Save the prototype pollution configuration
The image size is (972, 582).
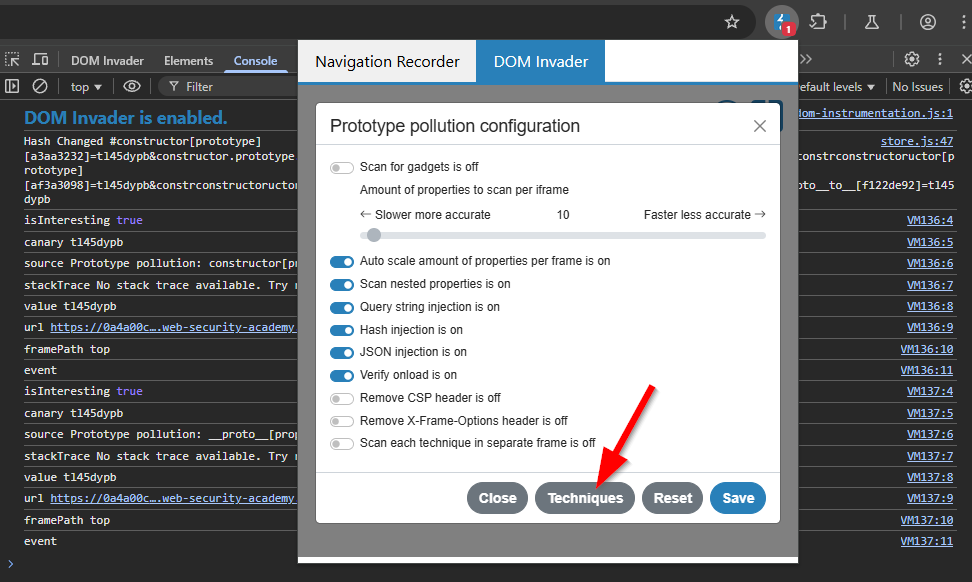pyautogui.click(x=738, y=498)
